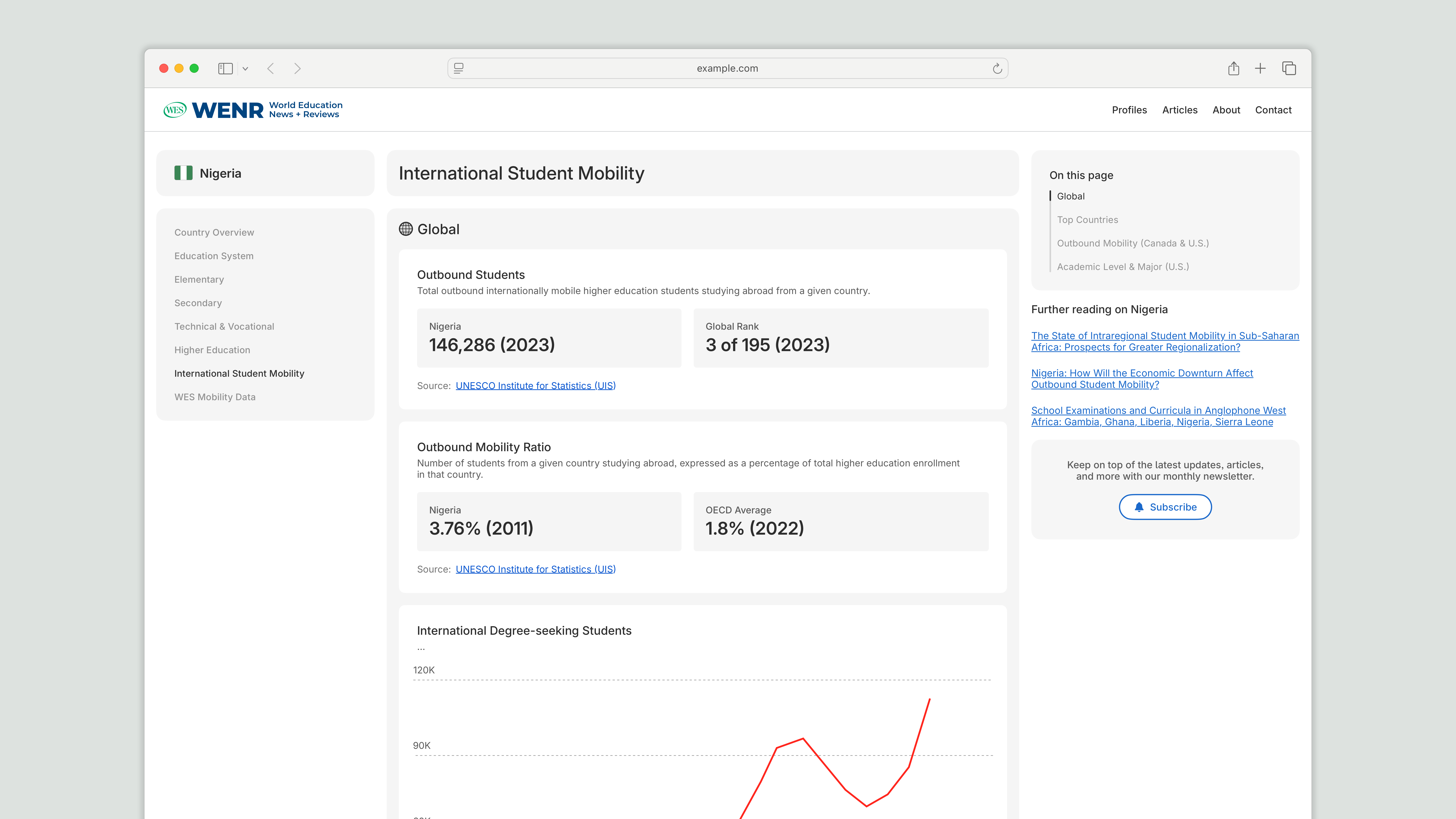The image size is (1456, 819).
Task: Open the Profiles nav item
Action: pos(1129,110)
